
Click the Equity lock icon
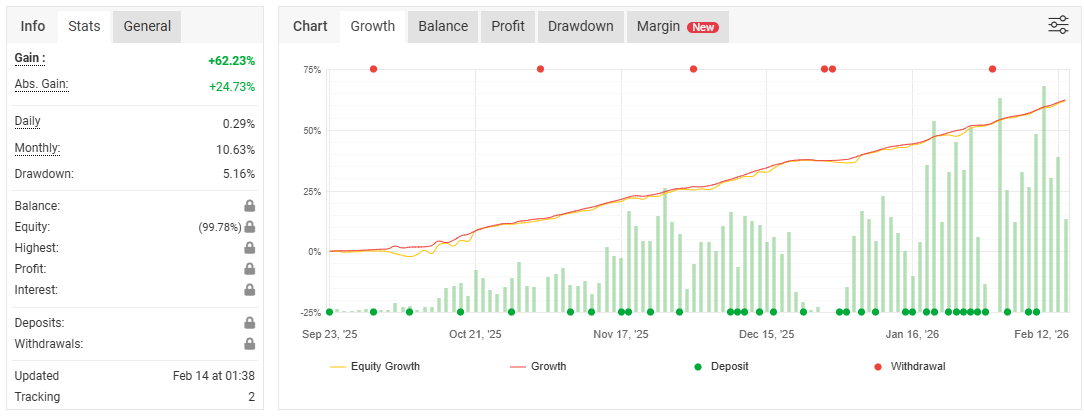pyautogui.click(x=249, y=227)
